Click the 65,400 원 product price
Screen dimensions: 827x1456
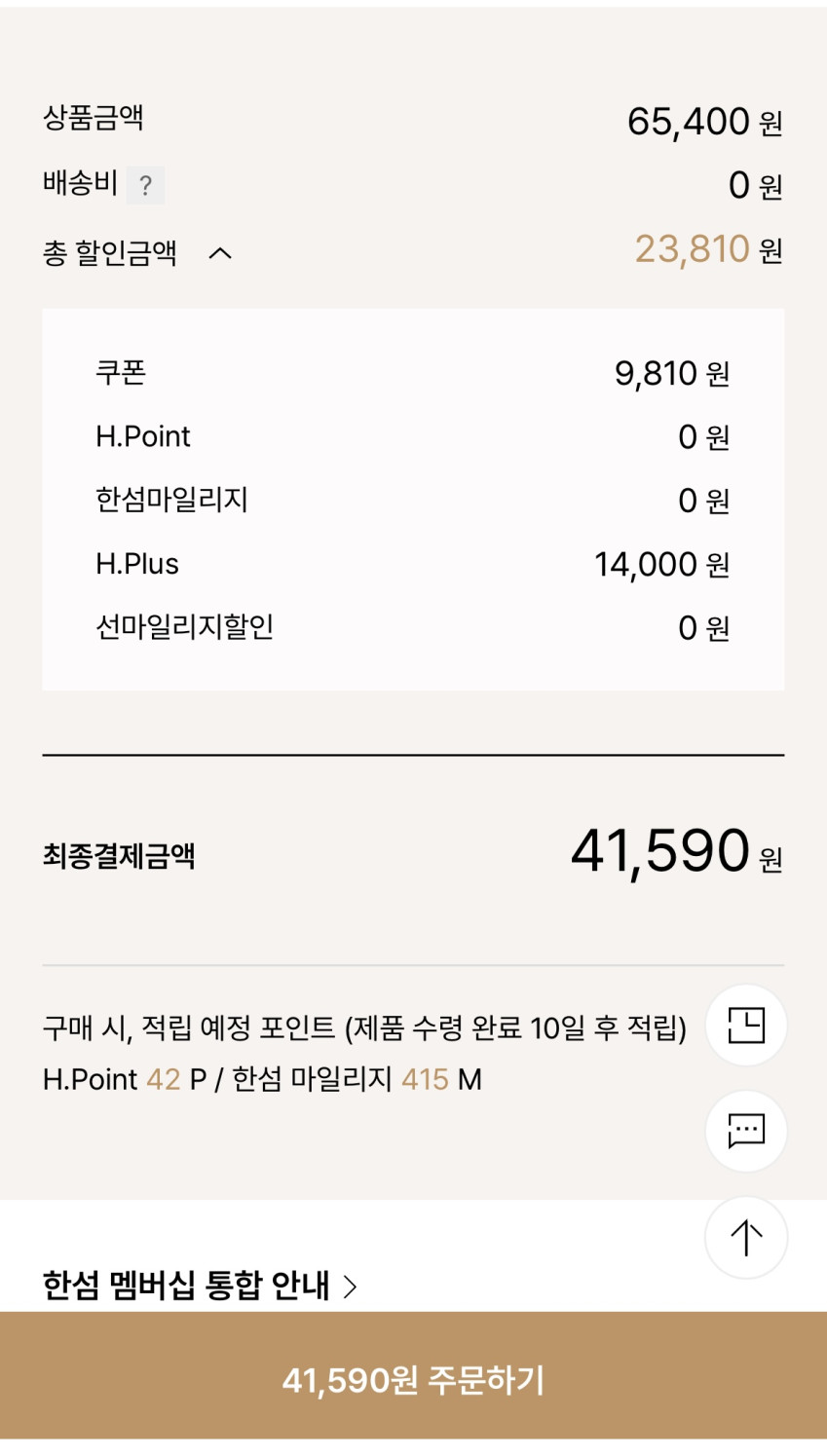[x=703, y=122]
